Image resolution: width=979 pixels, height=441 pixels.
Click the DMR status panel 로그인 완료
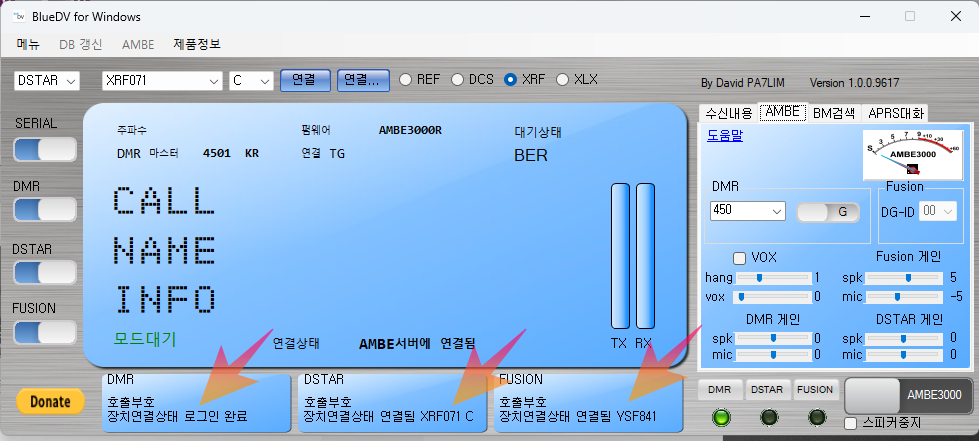(x=197, y=403)
